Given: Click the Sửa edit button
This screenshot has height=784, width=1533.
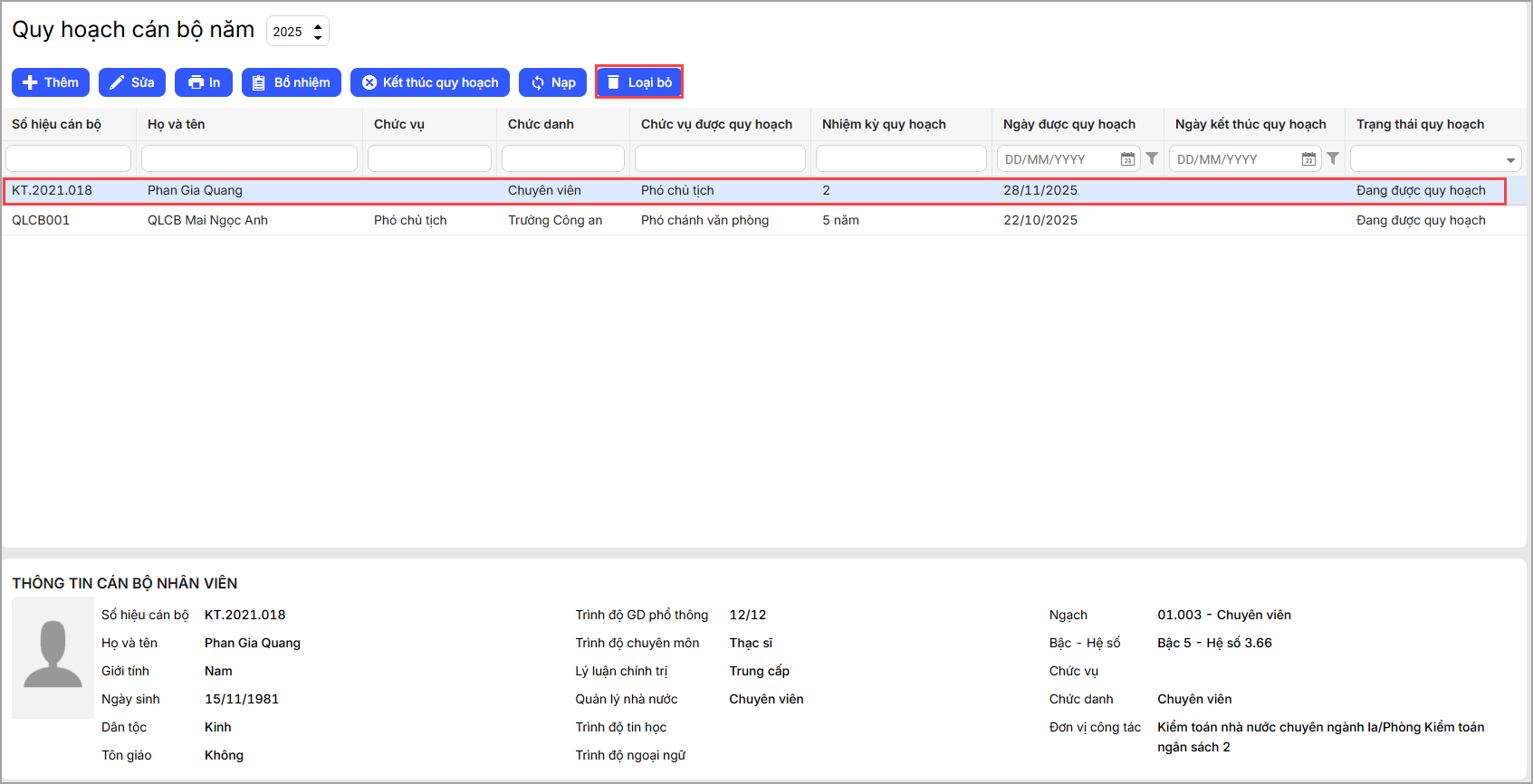Looking at the screenshot, I should [131, 82].
